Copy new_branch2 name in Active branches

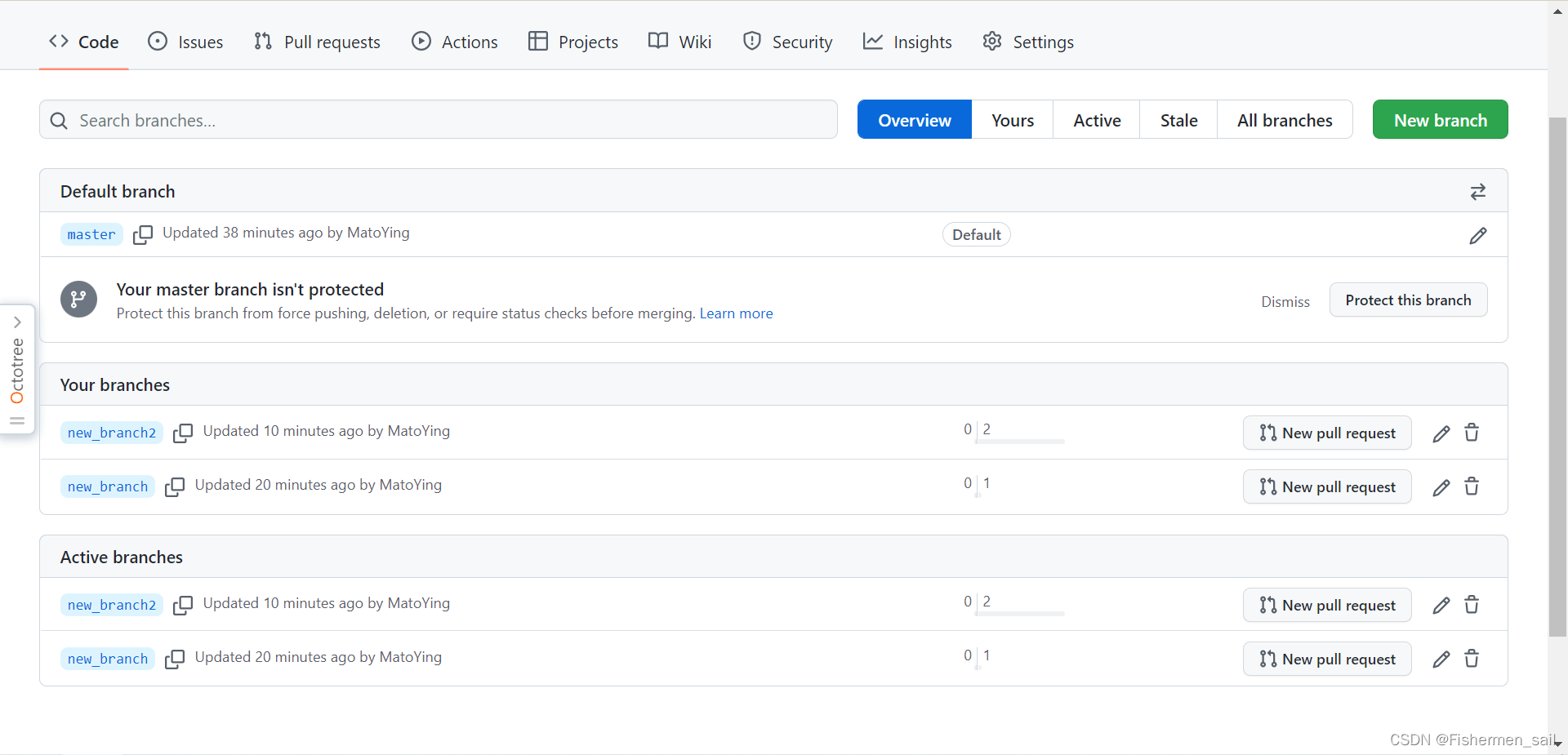tap(183, 605)
